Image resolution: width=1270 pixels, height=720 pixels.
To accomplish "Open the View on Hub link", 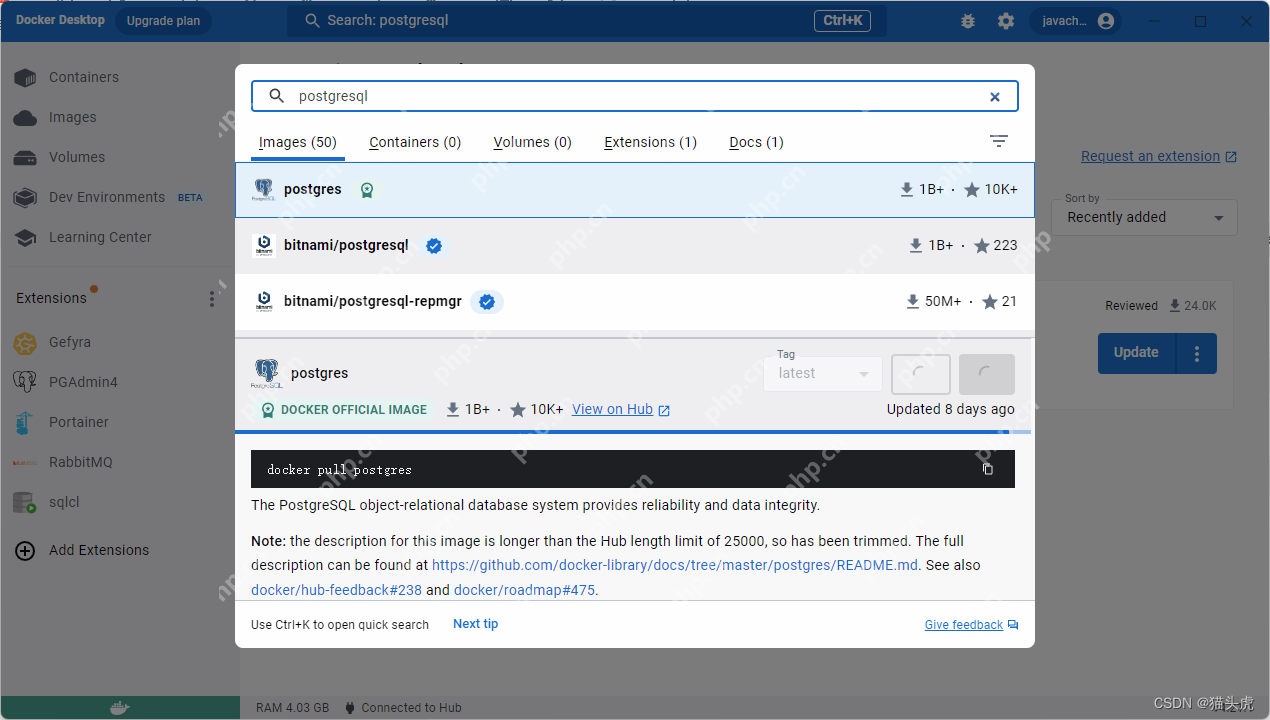I will point(621,409).
